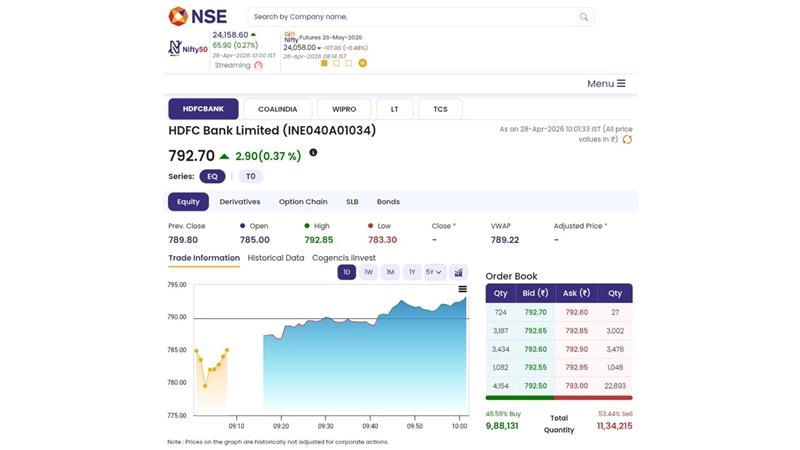Click the NSE logo
The height and width of the screenshot is (450, 800).
[x=196, y=16]
